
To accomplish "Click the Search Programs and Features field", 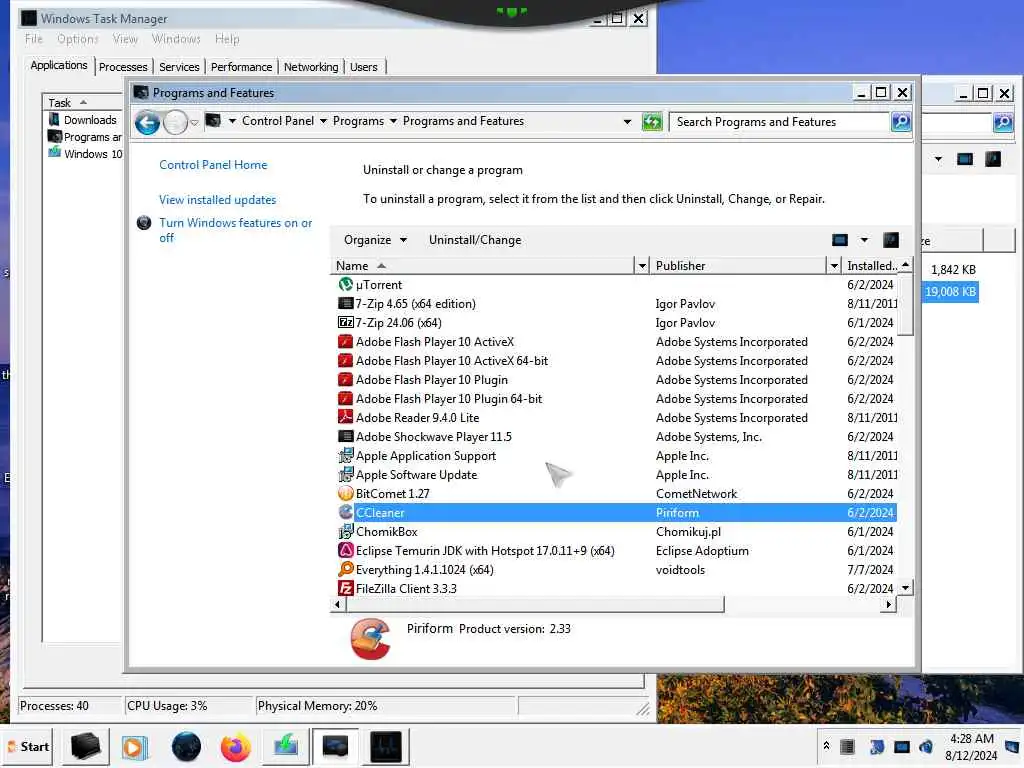I will click(x=780, y=122).
